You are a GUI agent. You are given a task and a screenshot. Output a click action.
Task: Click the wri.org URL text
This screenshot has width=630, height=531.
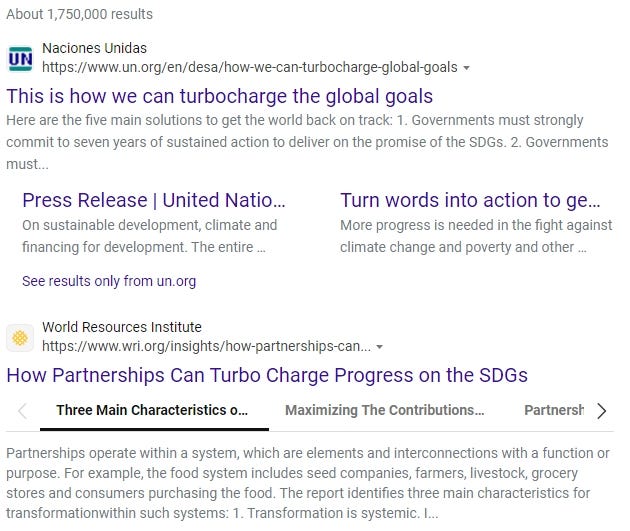coord(207,346)
